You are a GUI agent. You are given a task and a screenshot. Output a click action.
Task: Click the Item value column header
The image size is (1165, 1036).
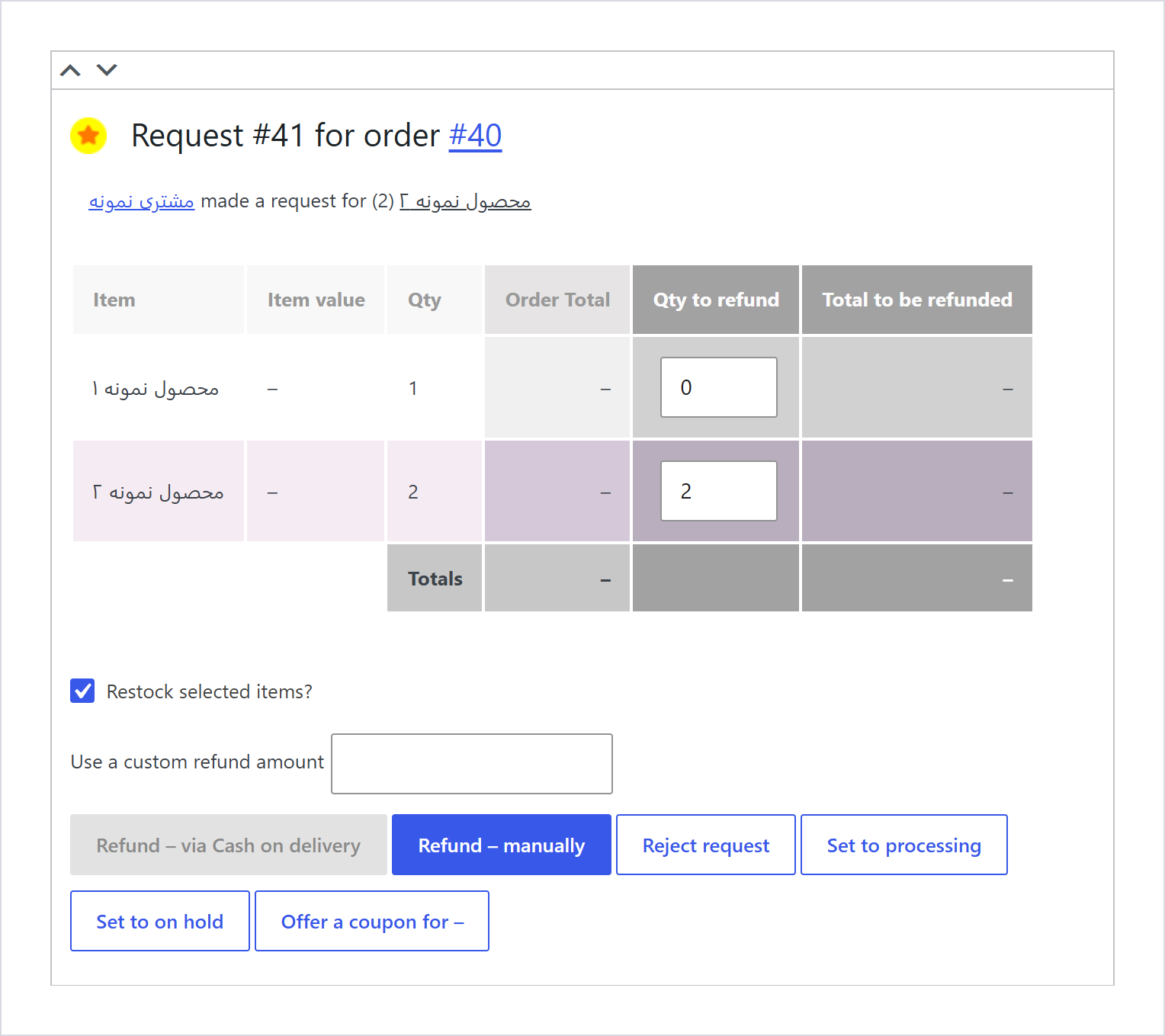coord(316,300)
